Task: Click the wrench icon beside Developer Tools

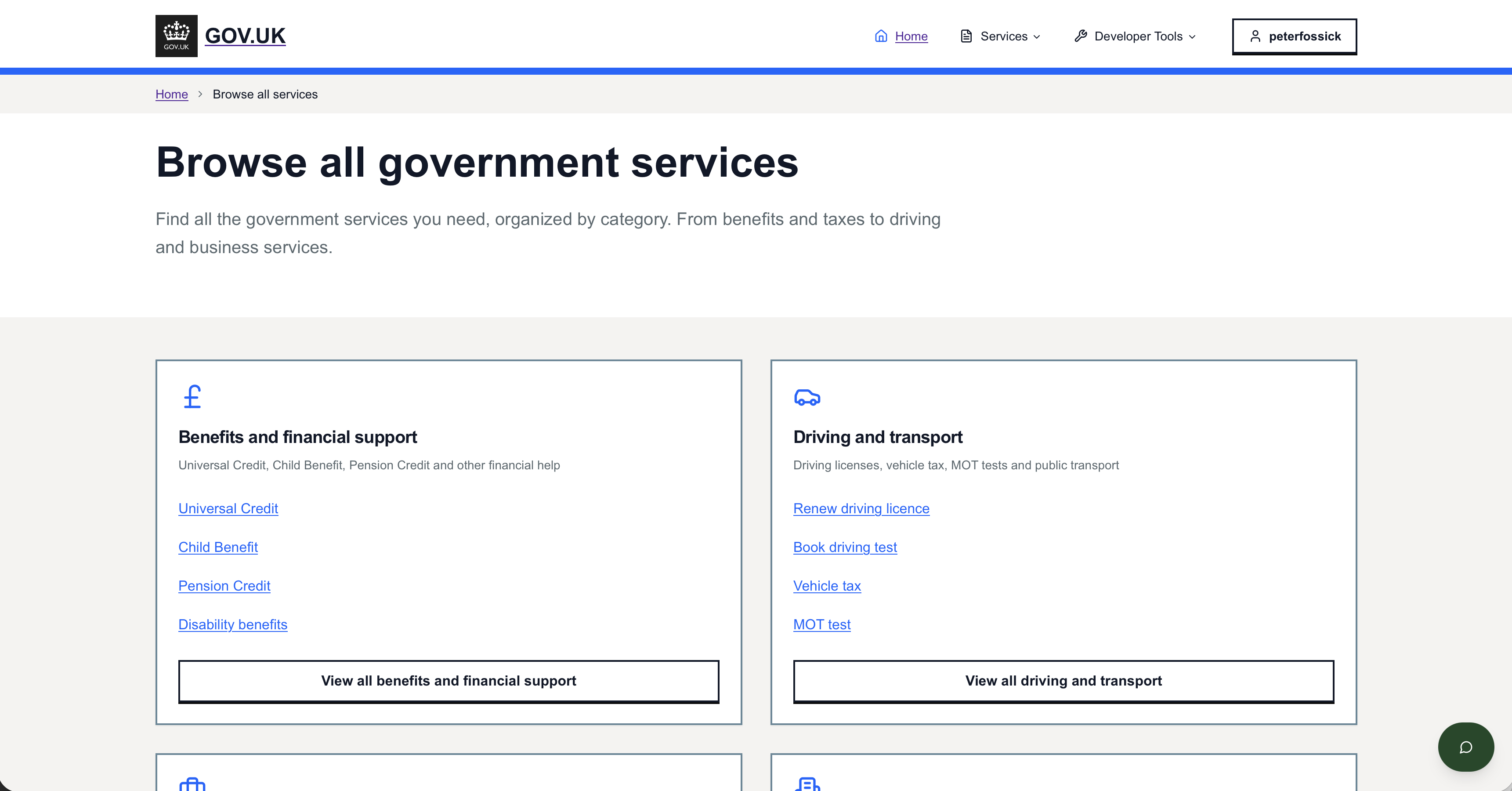Action: point(1080,36)
